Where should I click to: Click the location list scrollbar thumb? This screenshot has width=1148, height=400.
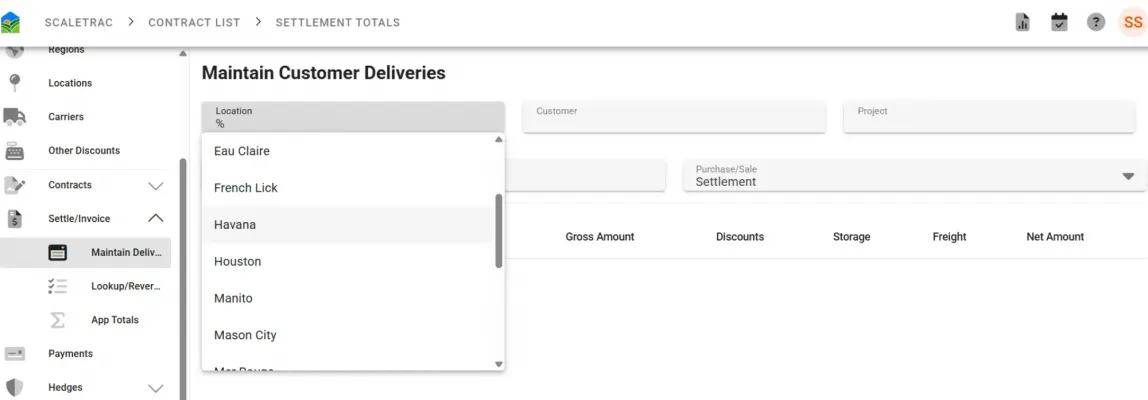(x=499, y=231)
